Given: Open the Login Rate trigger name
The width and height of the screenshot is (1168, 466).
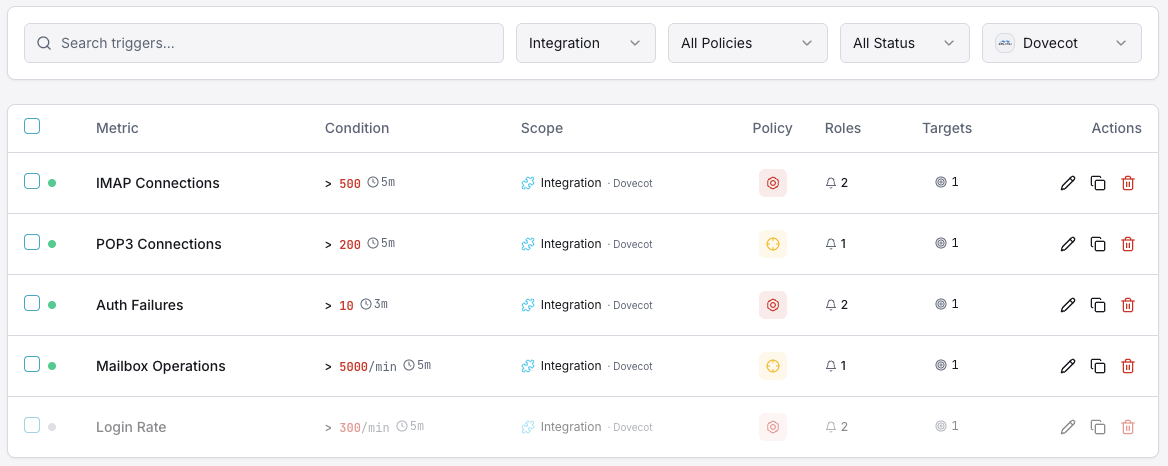Looking at the screenshot, I should point(131,427).
